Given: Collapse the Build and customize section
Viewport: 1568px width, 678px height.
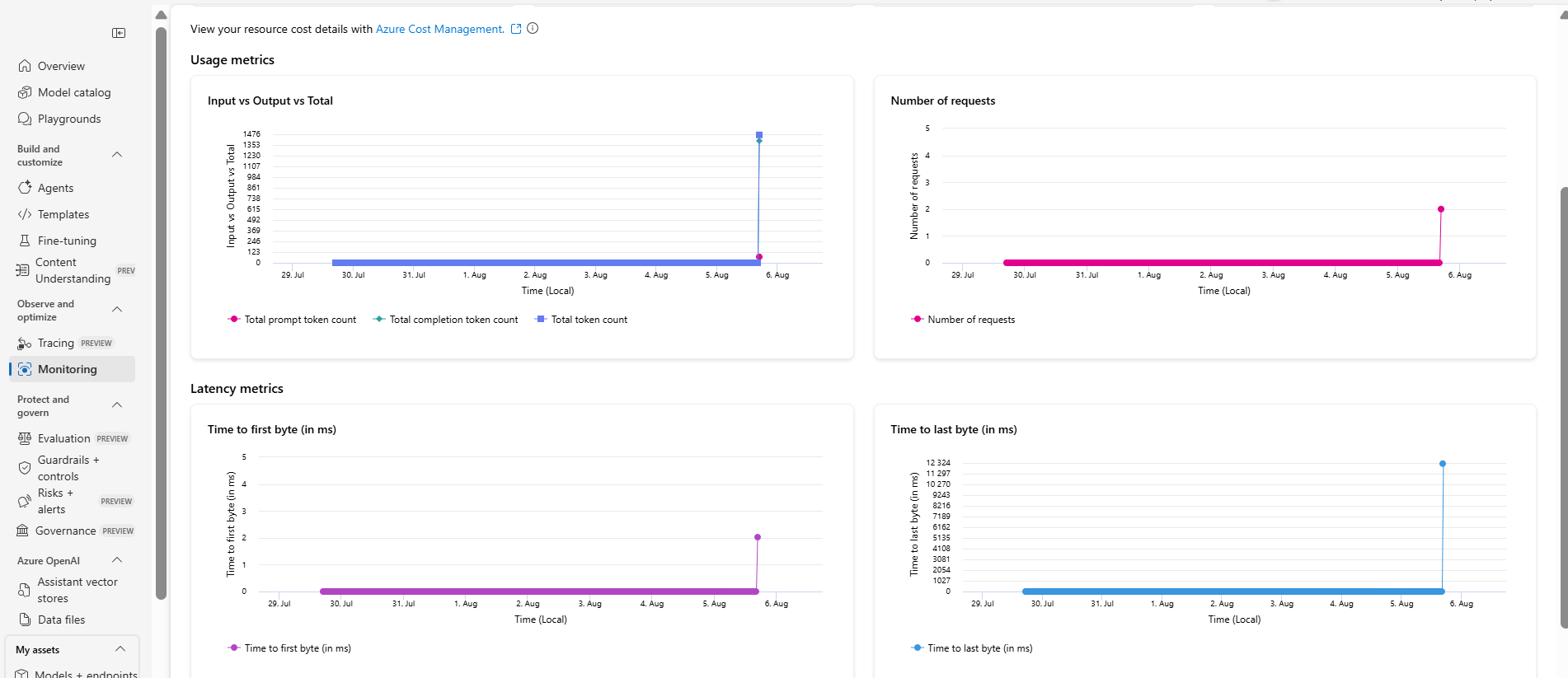Looking at the screenshot, I should click(117, 155).
